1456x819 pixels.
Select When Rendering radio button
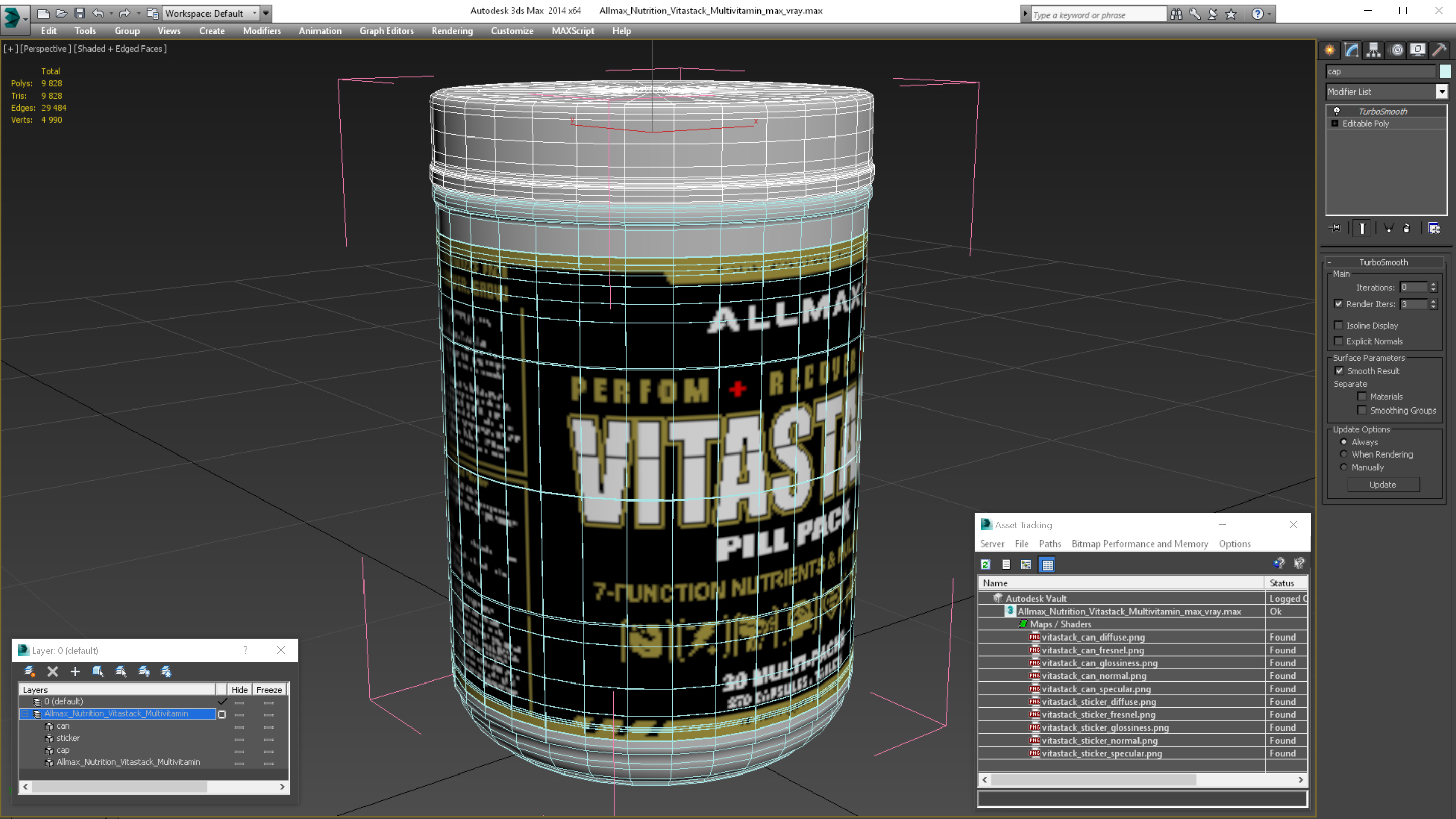(1344, 454)
